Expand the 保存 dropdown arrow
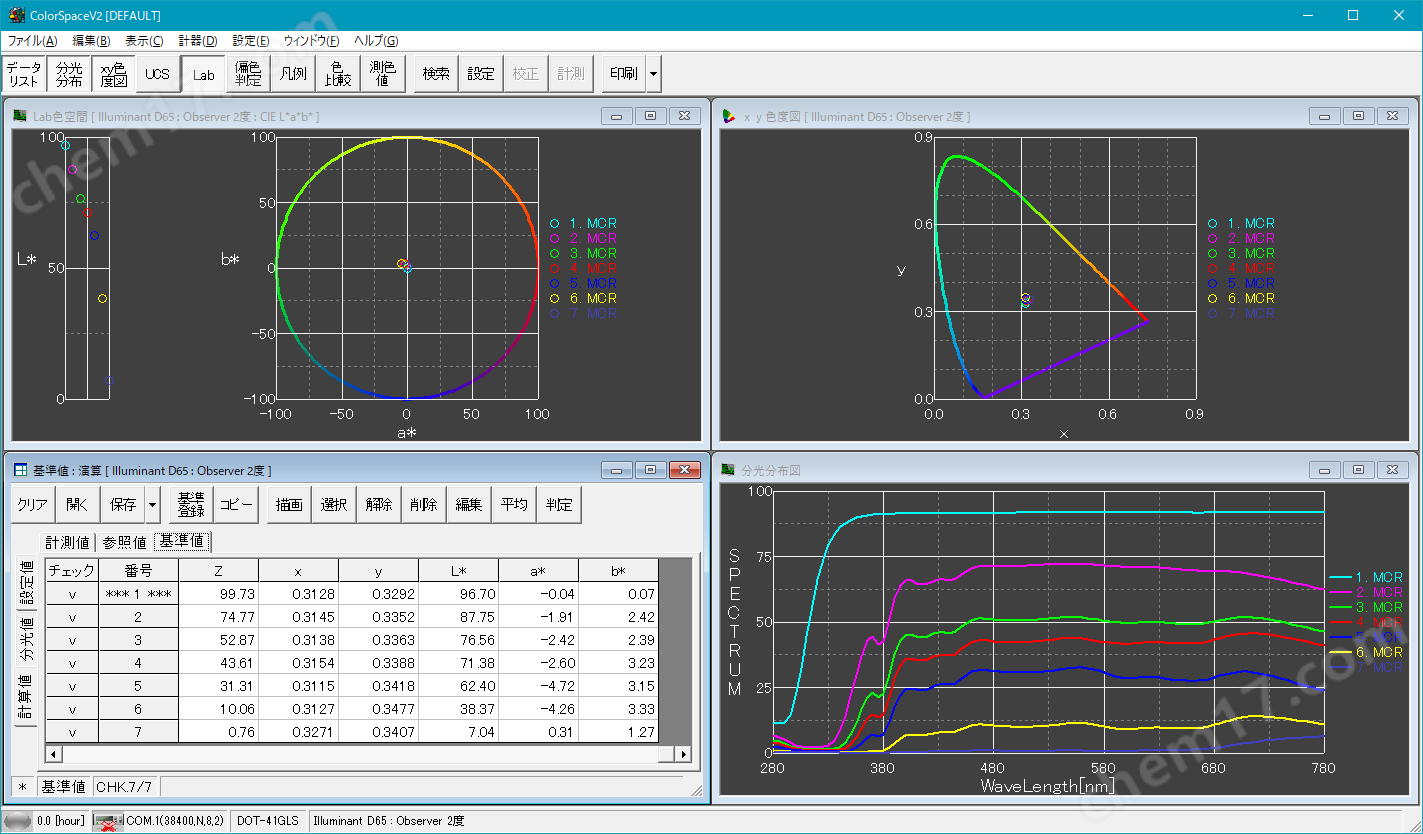 (152, 505)
